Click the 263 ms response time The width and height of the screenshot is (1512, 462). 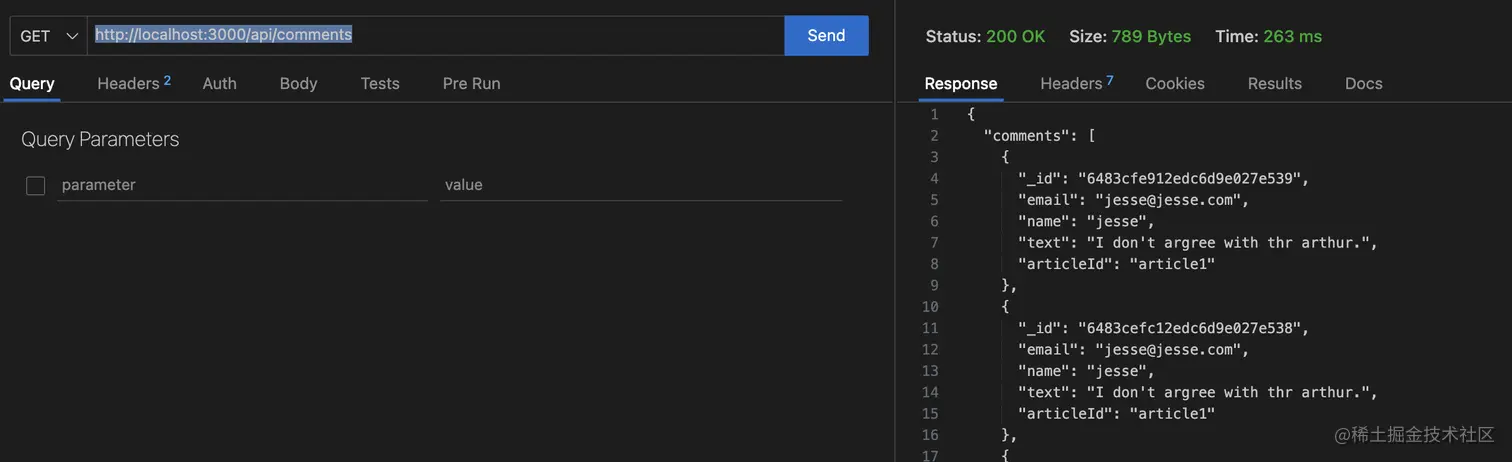click(x=1292, y=36)
